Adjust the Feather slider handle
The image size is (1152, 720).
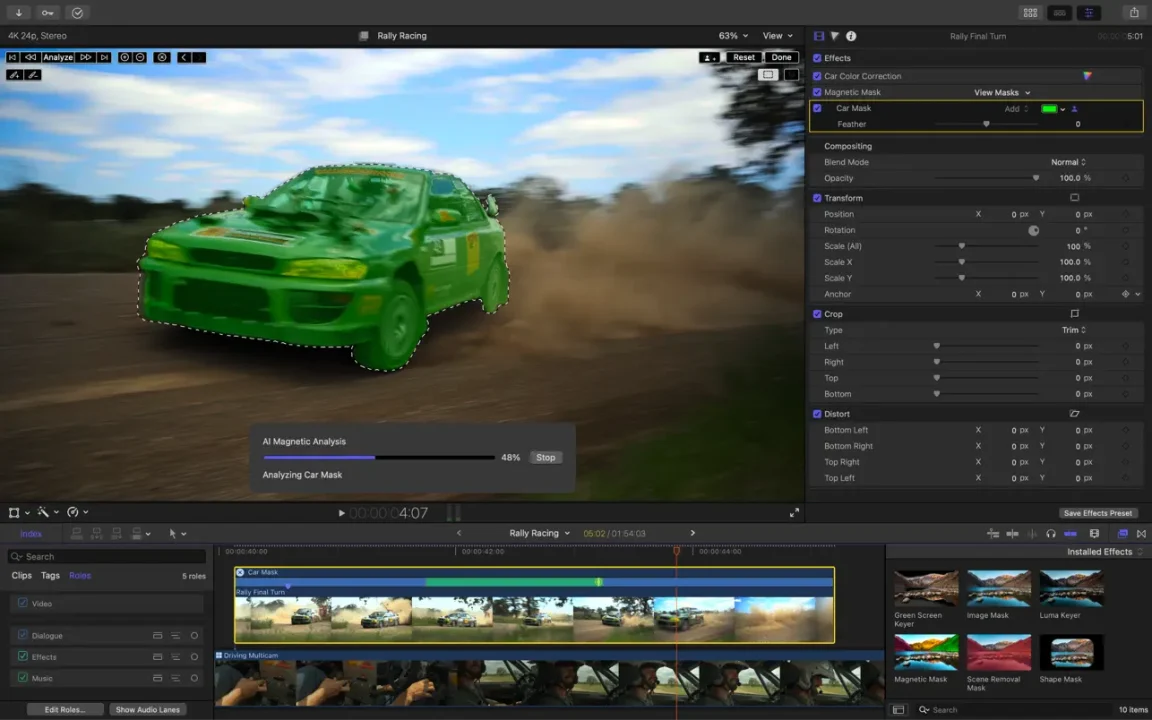[x=986, y=124]
